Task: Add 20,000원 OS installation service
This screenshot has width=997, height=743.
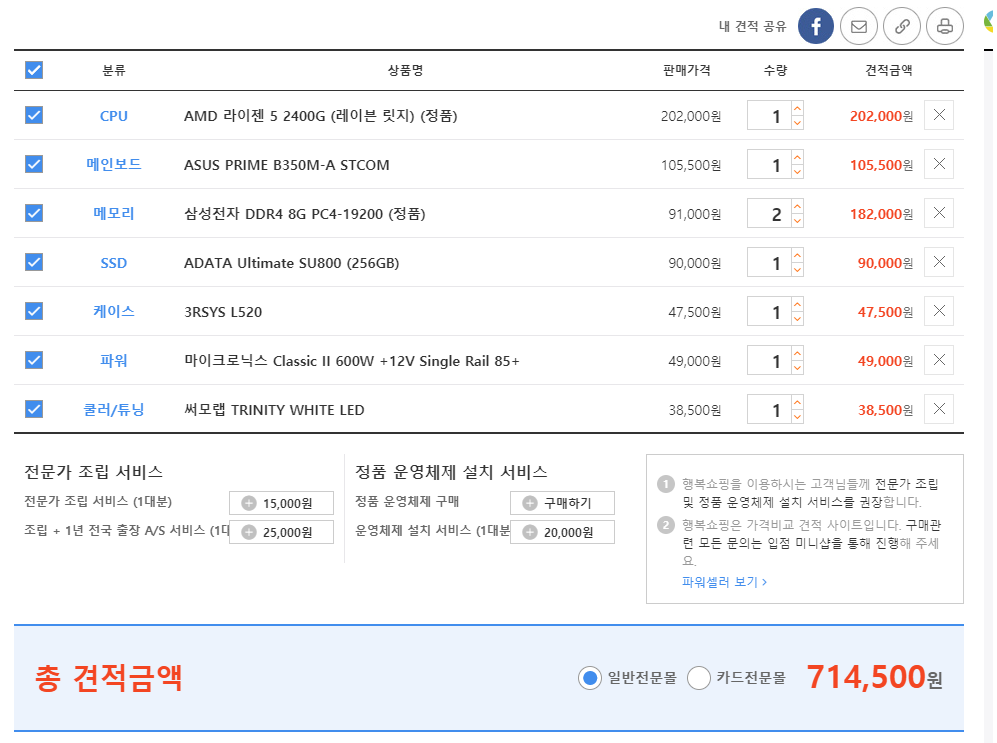Action: tap(562, 532)
